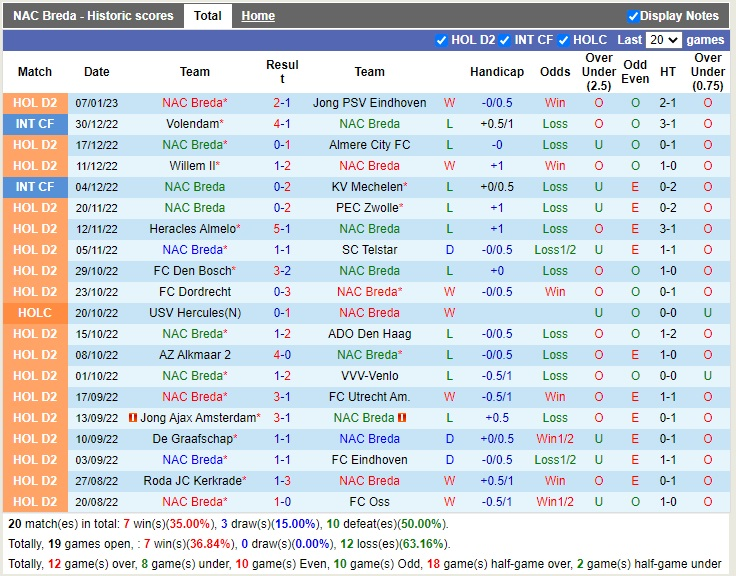
Task: Click INT CF label for 30/12/22 match
Action: tap(35, 124)
